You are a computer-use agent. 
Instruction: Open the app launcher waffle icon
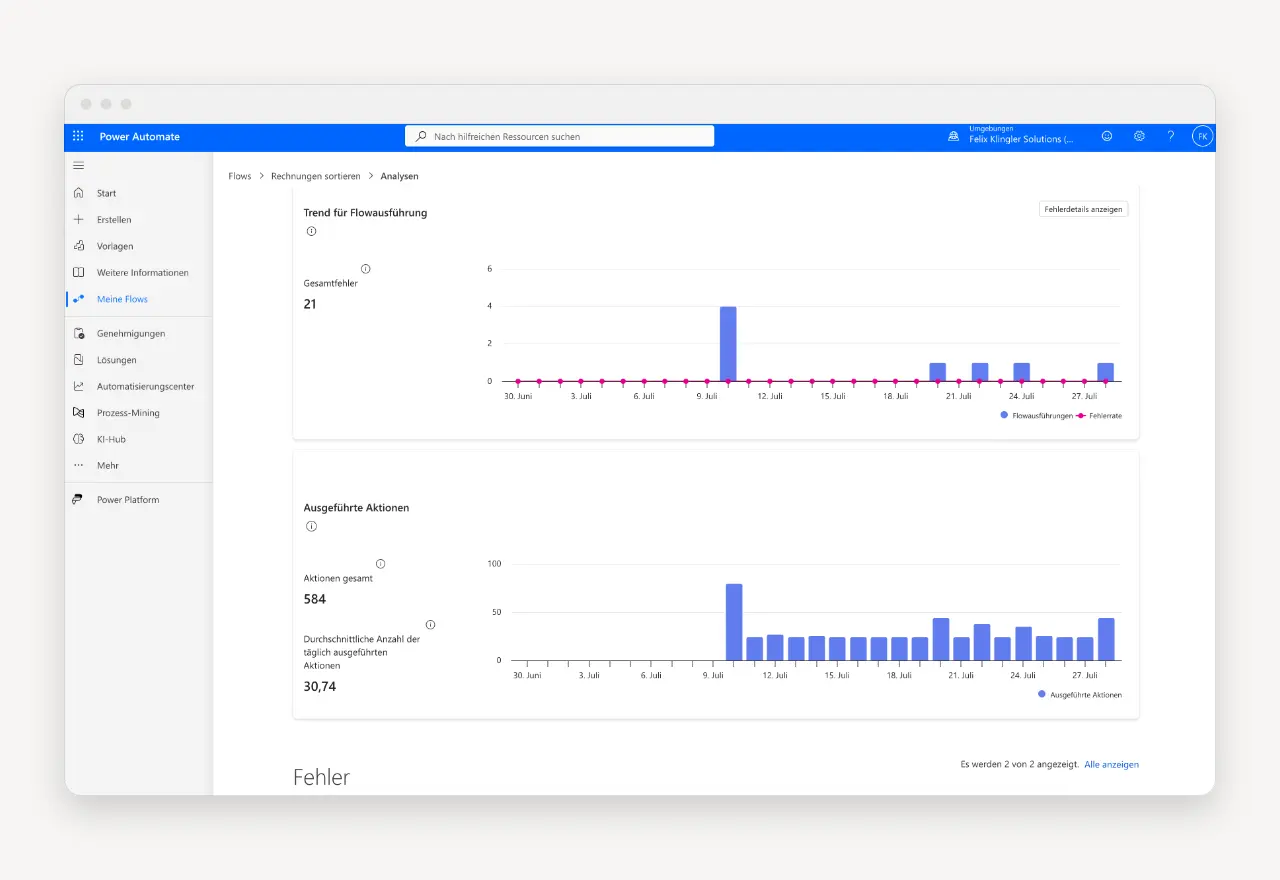[78, 136]
